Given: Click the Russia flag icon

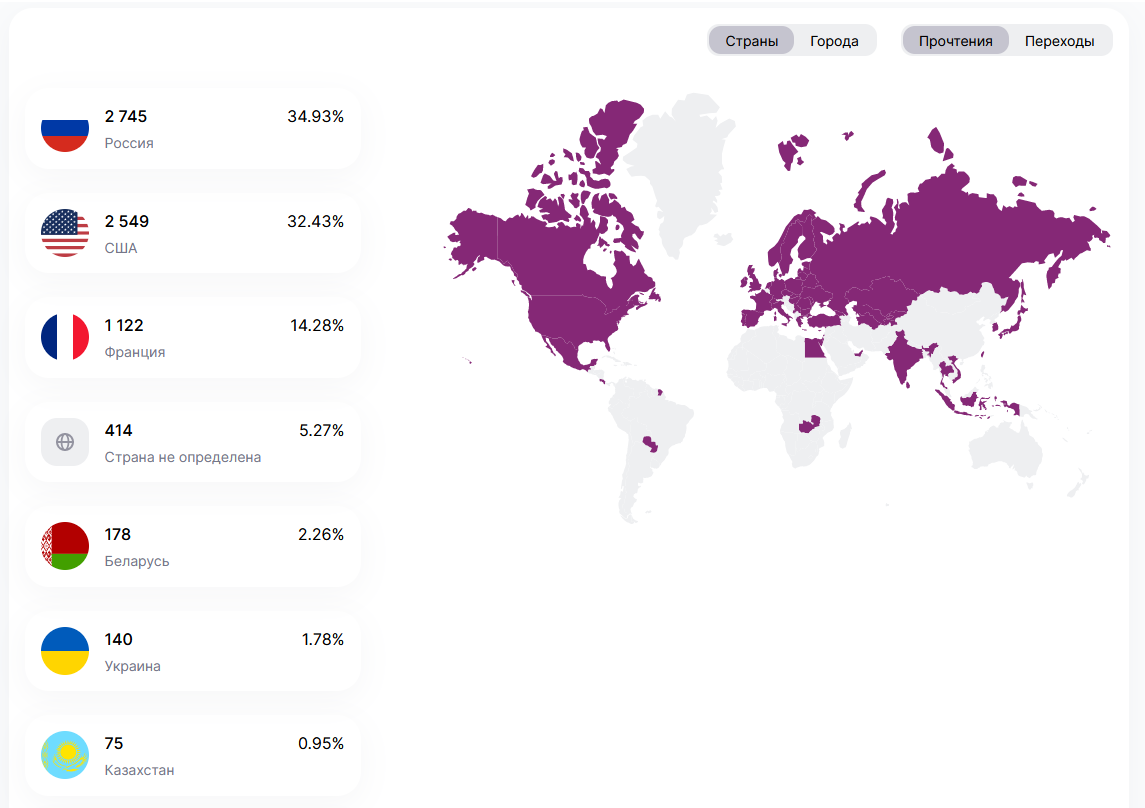Looking at the screenshot, I should pos(65,128).
